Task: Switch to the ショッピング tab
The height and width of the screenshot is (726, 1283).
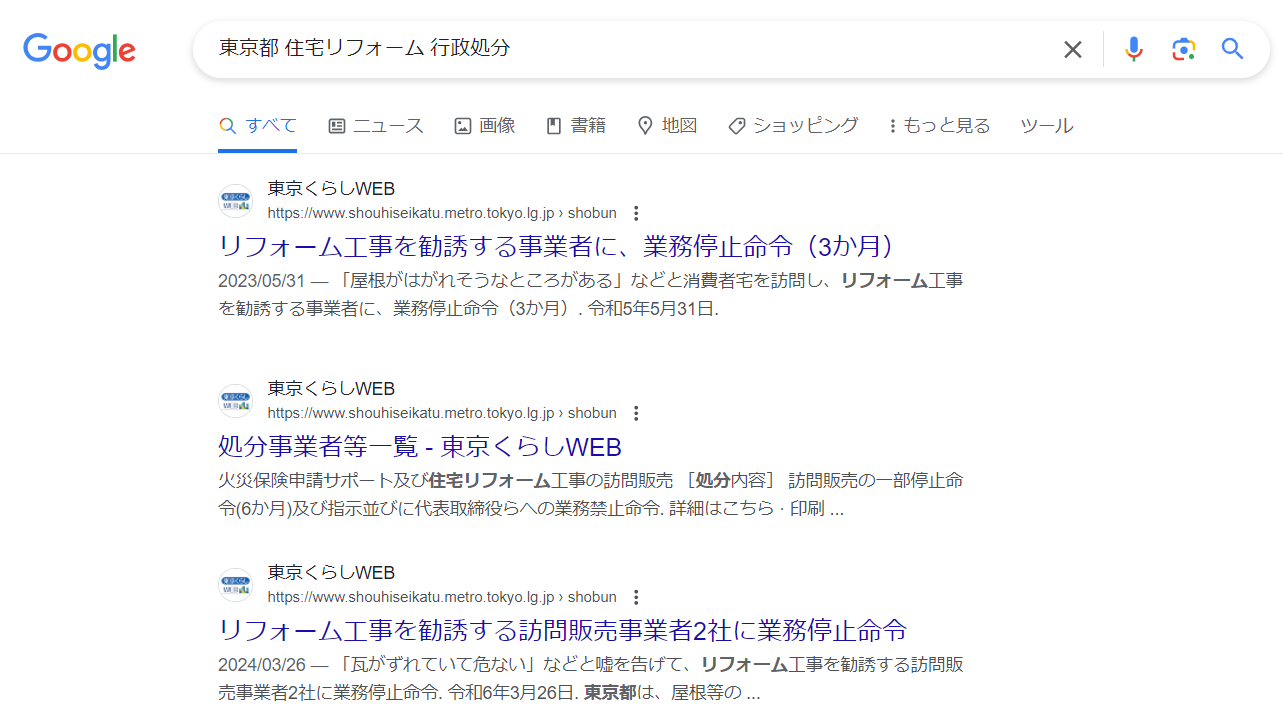Action: (x=793, y=126)
